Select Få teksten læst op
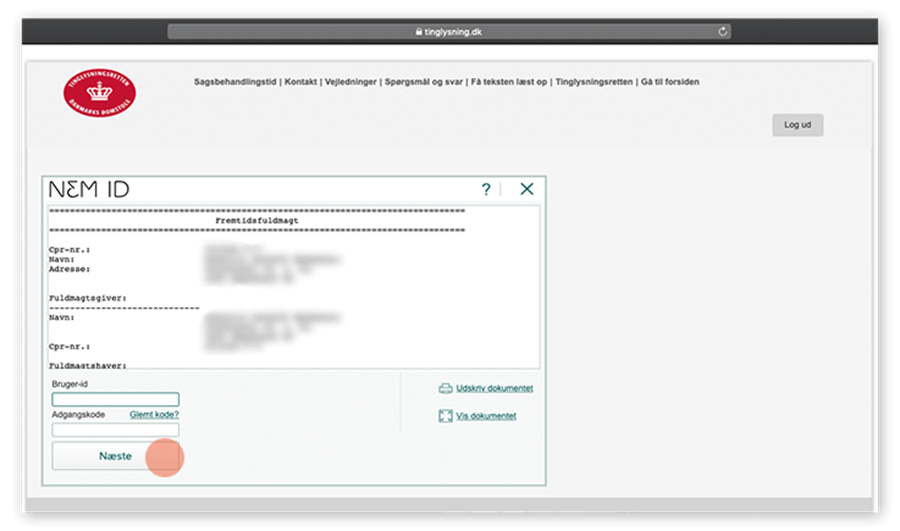Viewport: 900px width, 531px height. coord(509,82)
